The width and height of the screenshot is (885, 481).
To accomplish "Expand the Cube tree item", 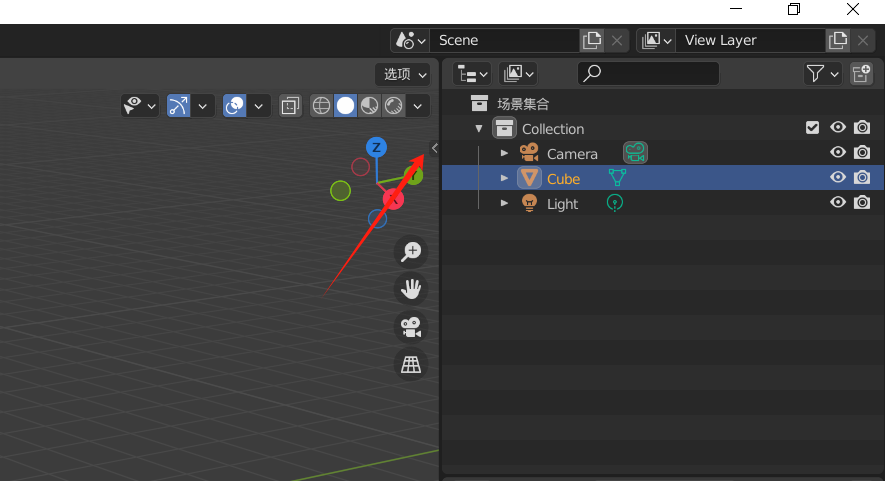I will [504, 178].
